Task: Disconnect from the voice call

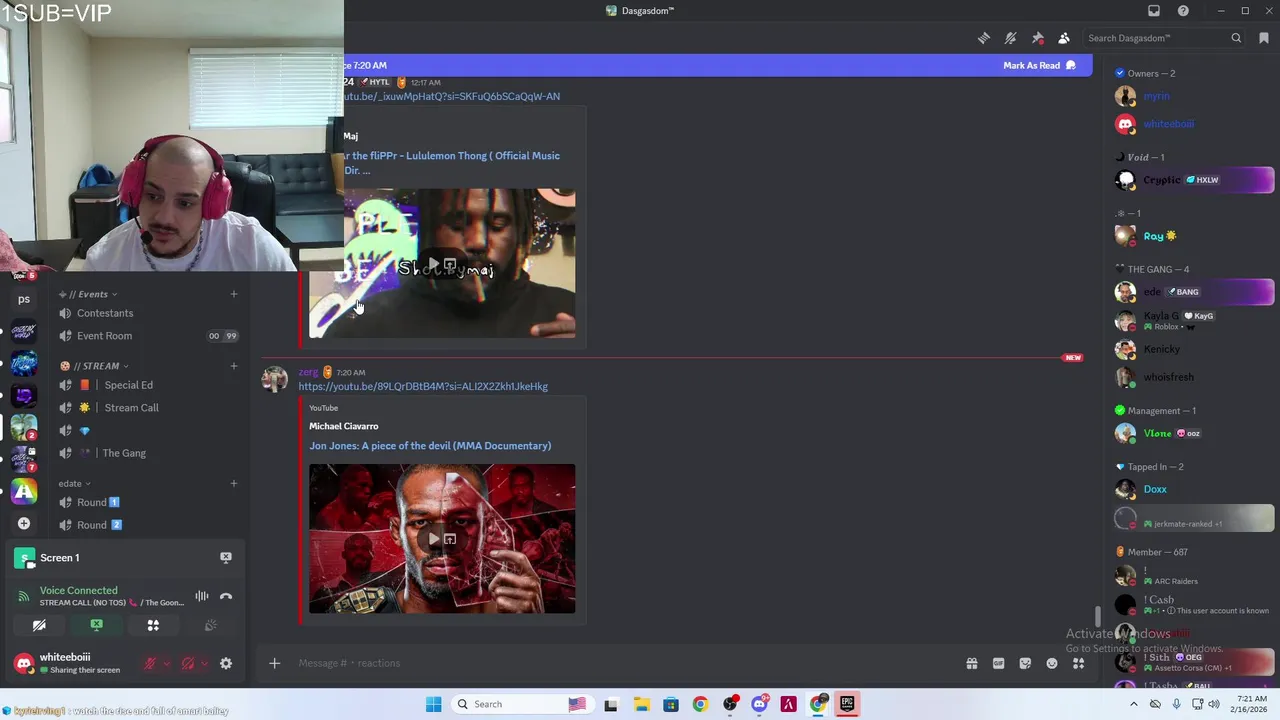Action: tap(226, 596)
